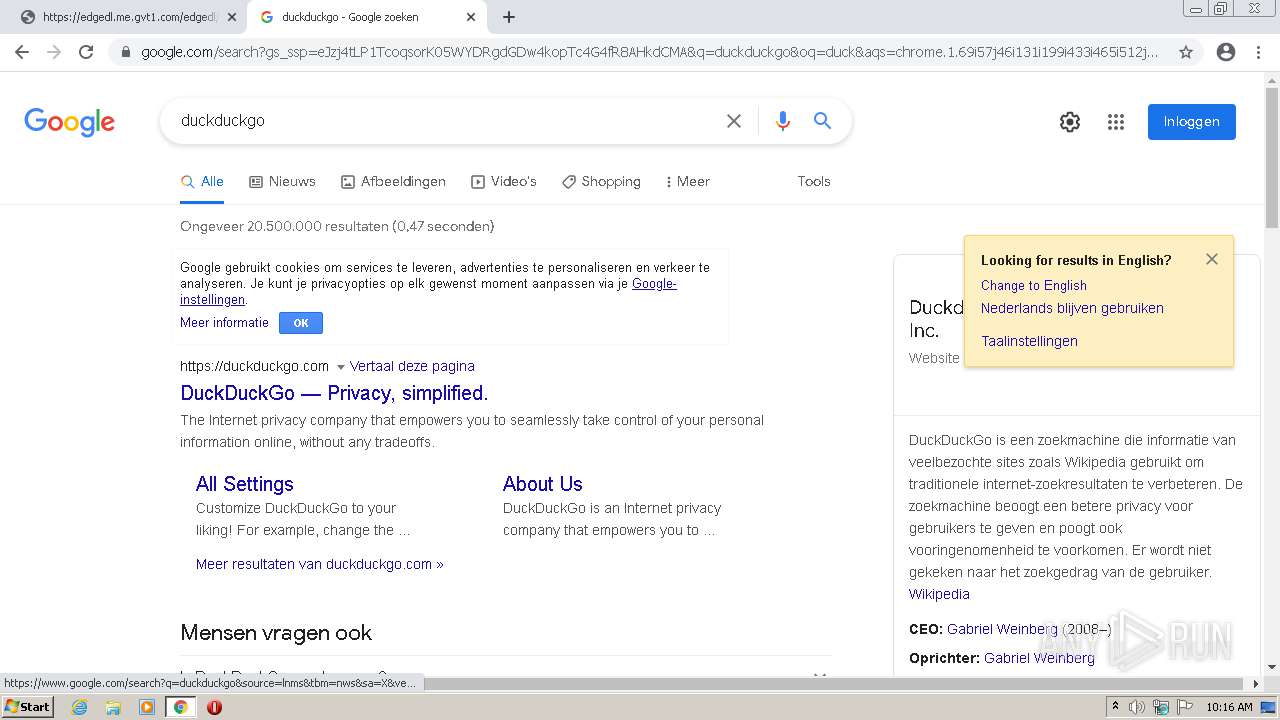Image resolution: width=1280 pixels, height=720 pixels.
Task: Switch to the Shopping tab
Action: tap(601, 182)
